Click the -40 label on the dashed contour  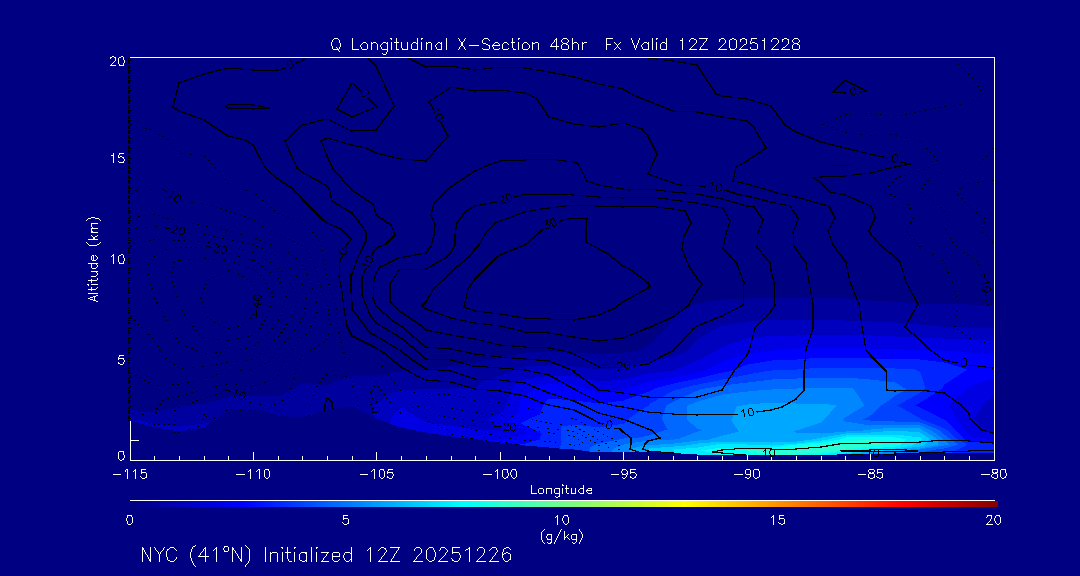coord(256,304)
